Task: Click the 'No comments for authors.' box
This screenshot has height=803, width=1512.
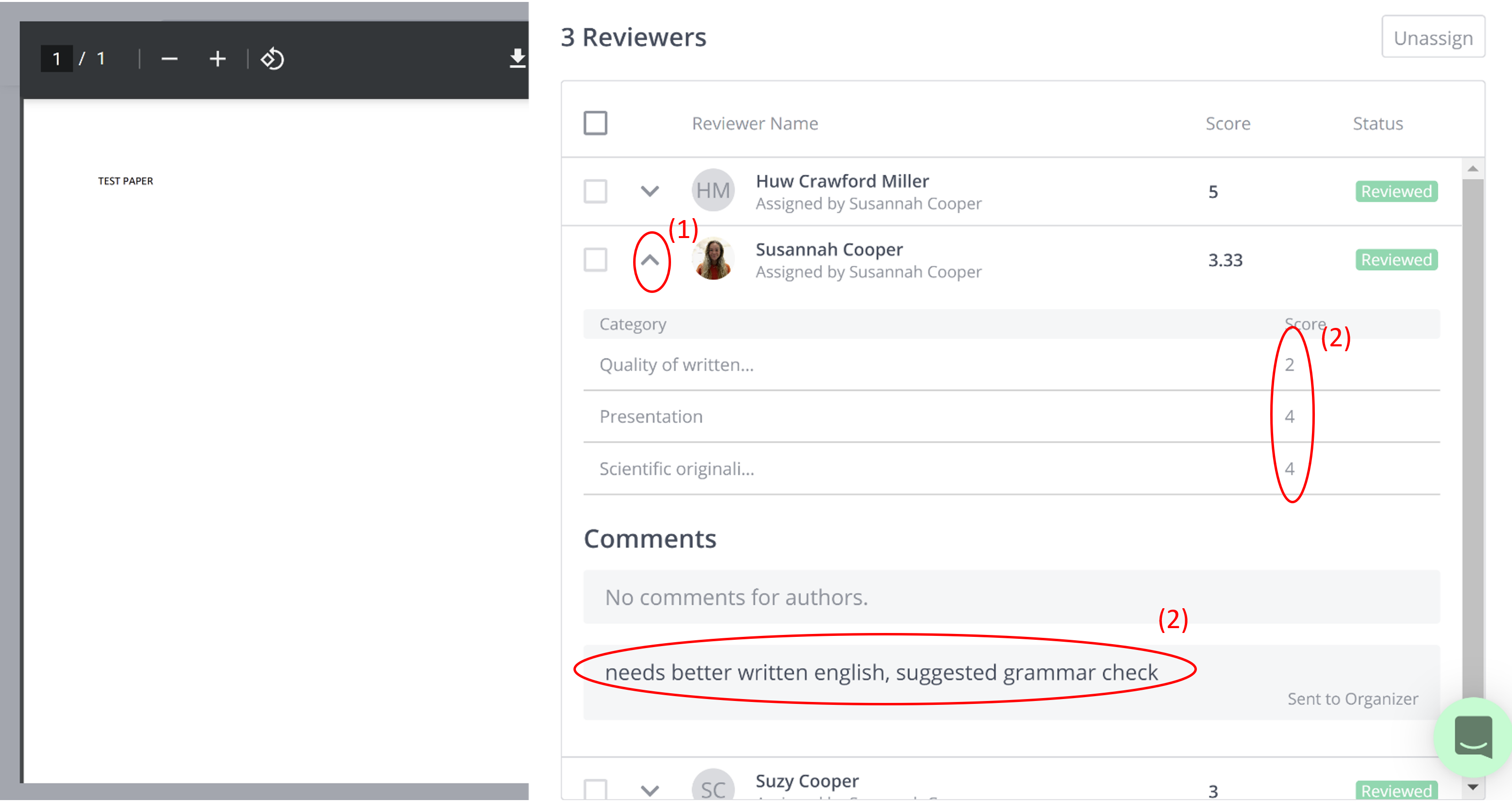Action: click(x=1011, y=598)
